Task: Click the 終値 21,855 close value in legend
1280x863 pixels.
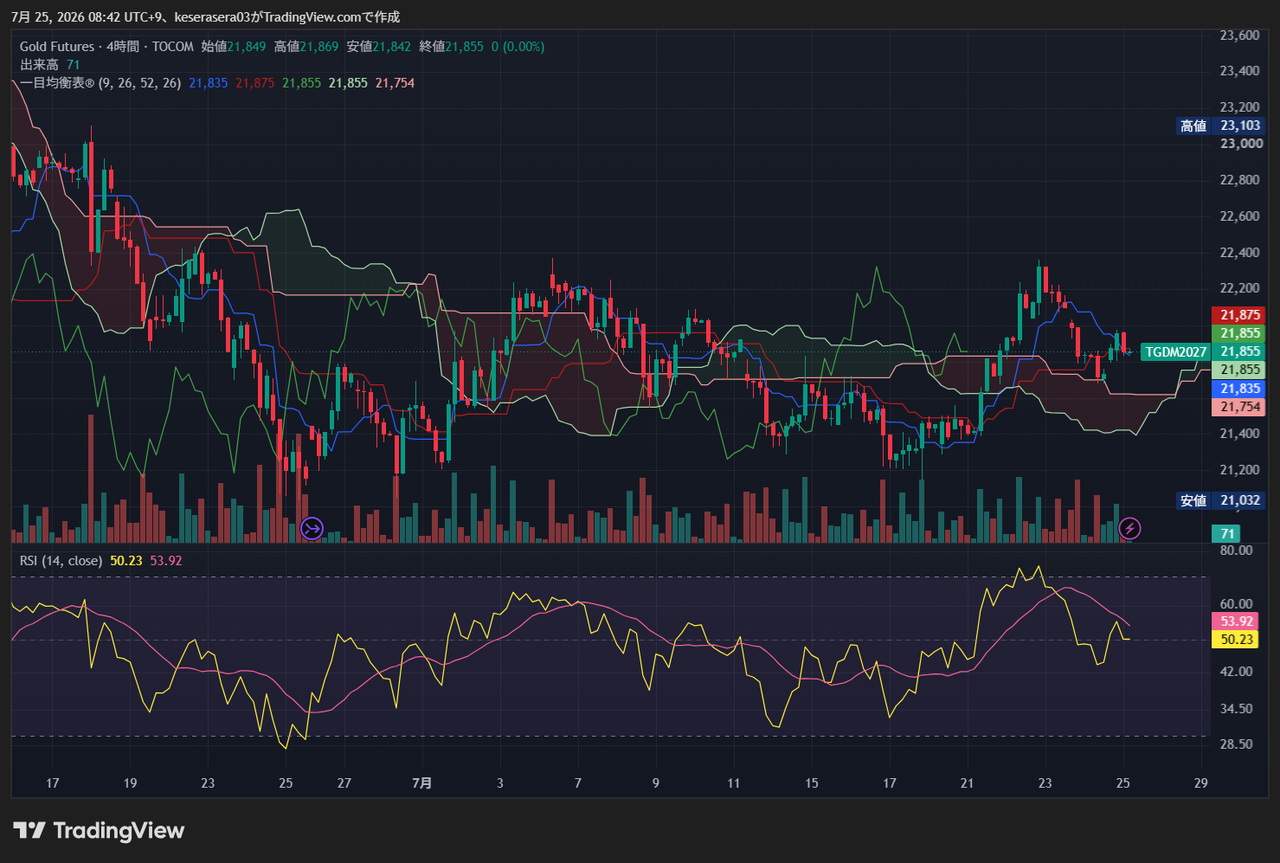Action: (452, 46)
